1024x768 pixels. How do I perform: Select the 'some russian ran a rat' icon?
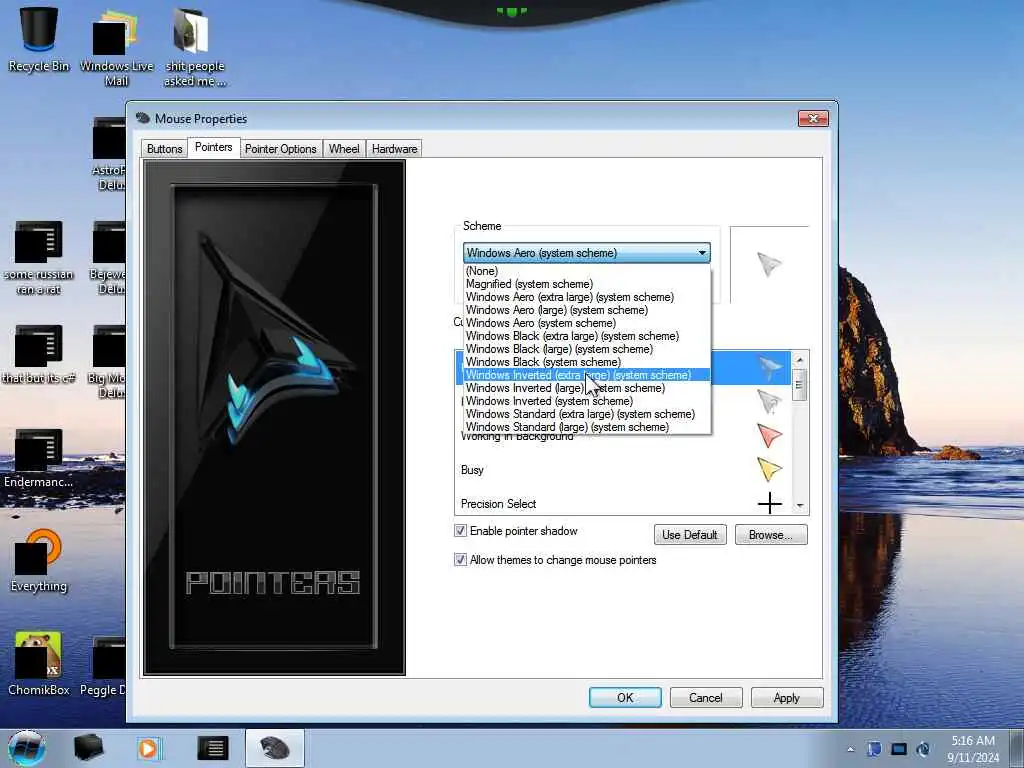coord(39,258)
